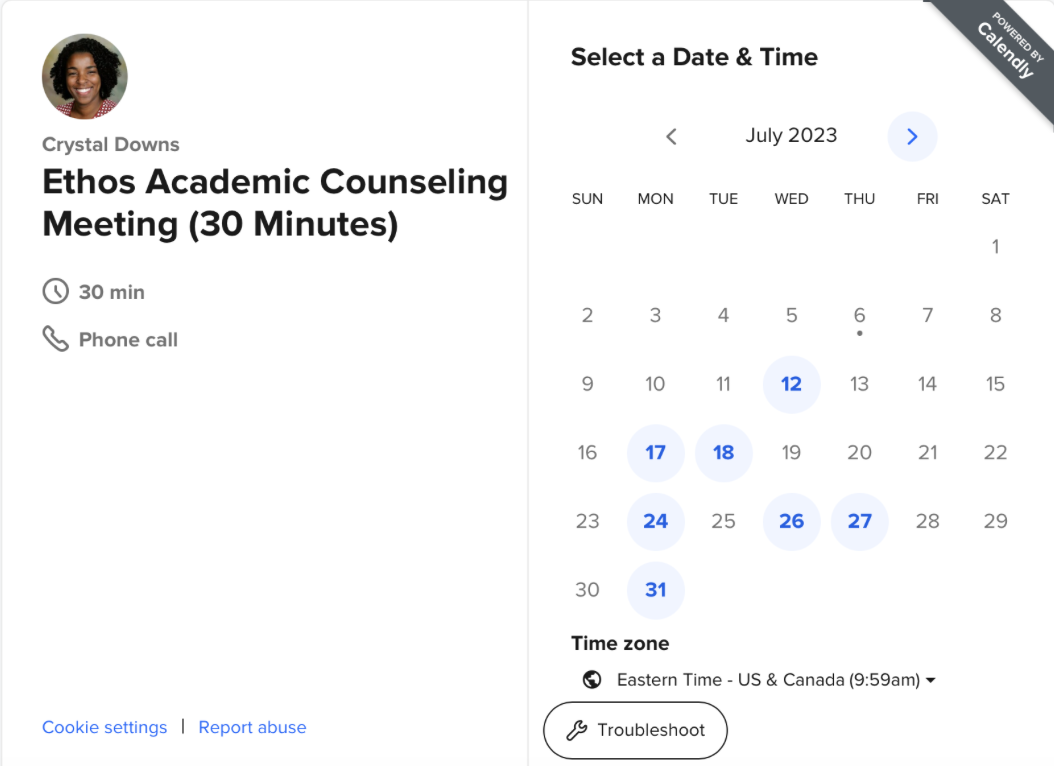Open the Eastern Time zone dropdown
1054x766 pixels.
point(776,680)
